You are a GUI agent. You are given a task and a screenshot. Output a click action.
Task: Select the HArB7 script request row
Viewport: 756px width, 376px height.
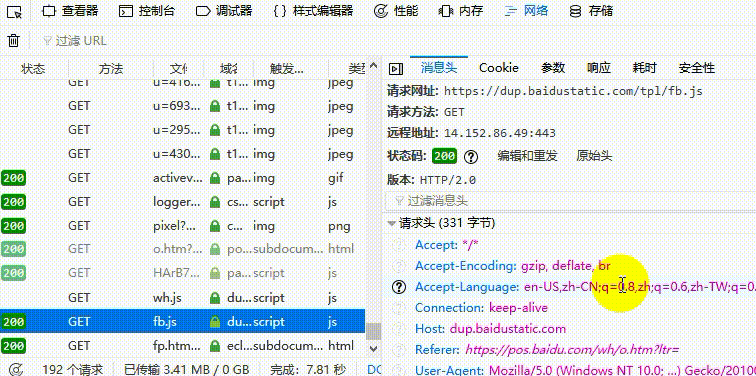182,273
